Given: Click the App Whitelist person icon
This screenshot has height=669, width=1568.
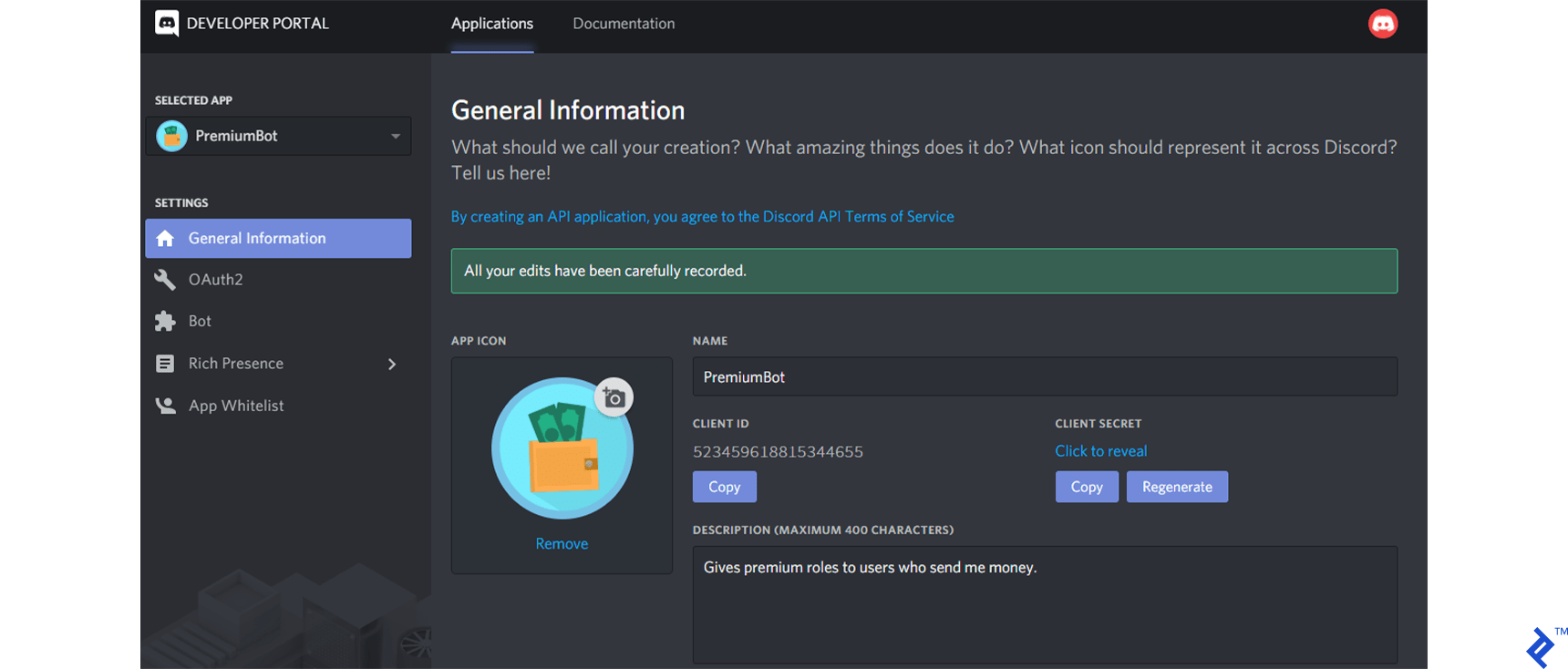Looking at the screenshot, I should pyautogui.click(x=165, y=406).
